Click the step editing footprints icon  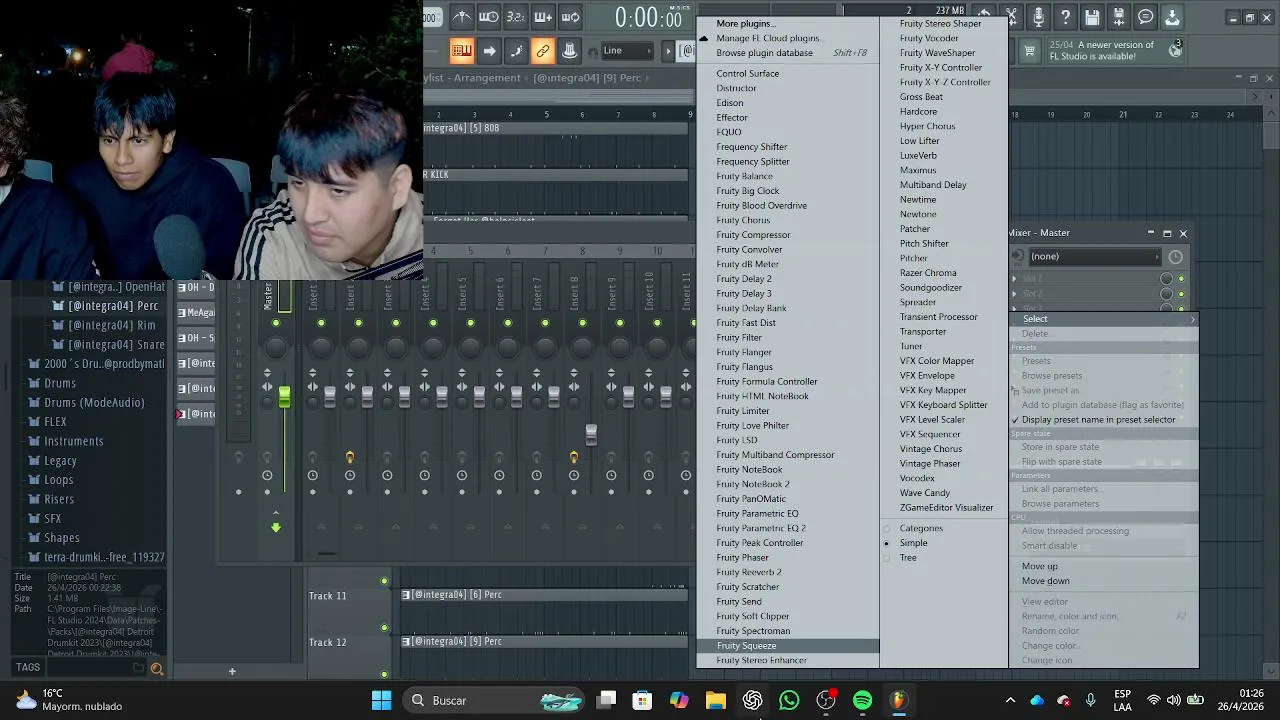516,51
